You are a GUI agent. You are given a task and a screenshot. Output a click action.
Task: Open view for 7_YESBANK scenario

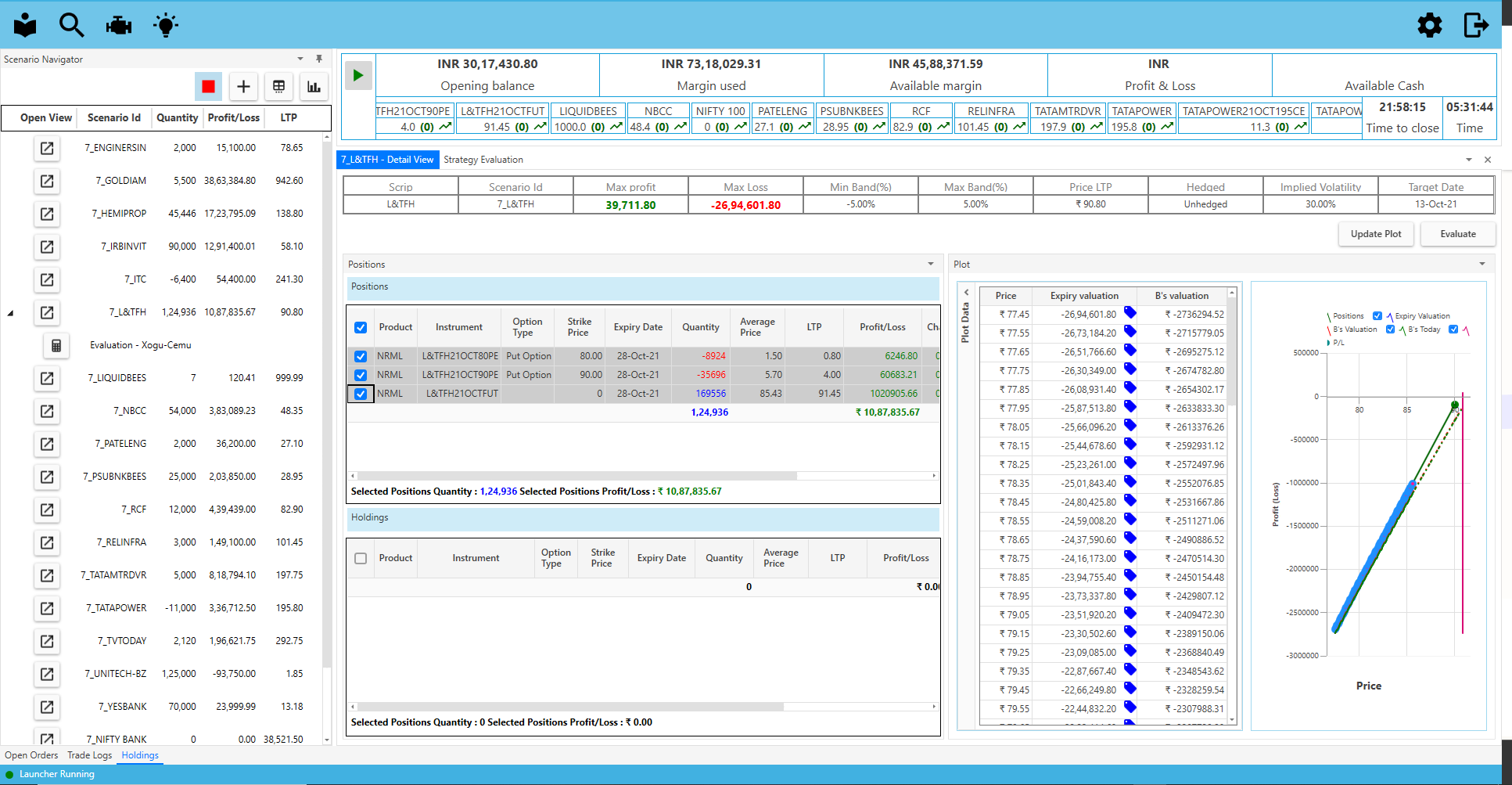[x=47, y=707]
